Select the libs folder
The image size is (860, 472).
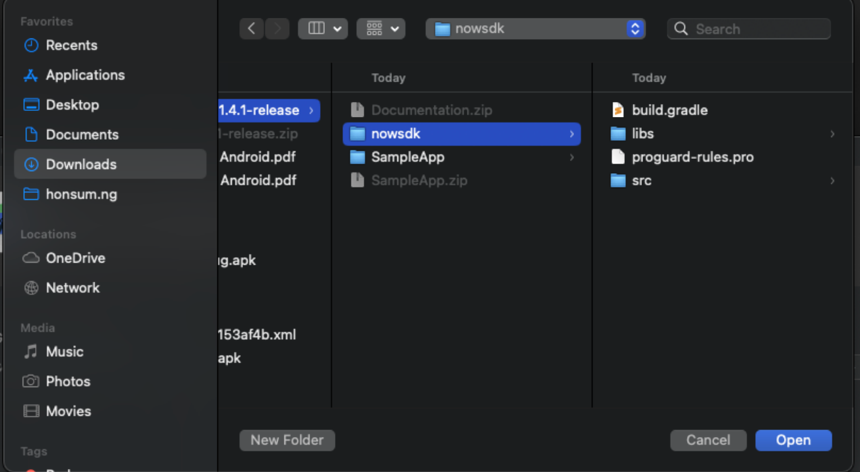click(x=723, y=134)
